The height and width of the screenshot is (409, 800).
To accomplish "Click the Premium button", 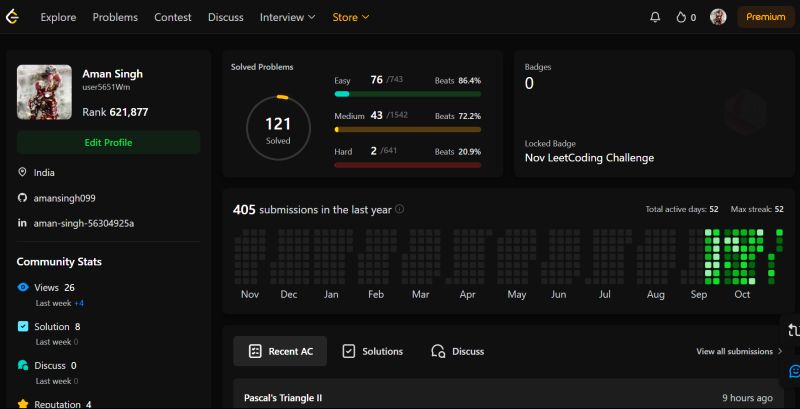I will [765, 17].
